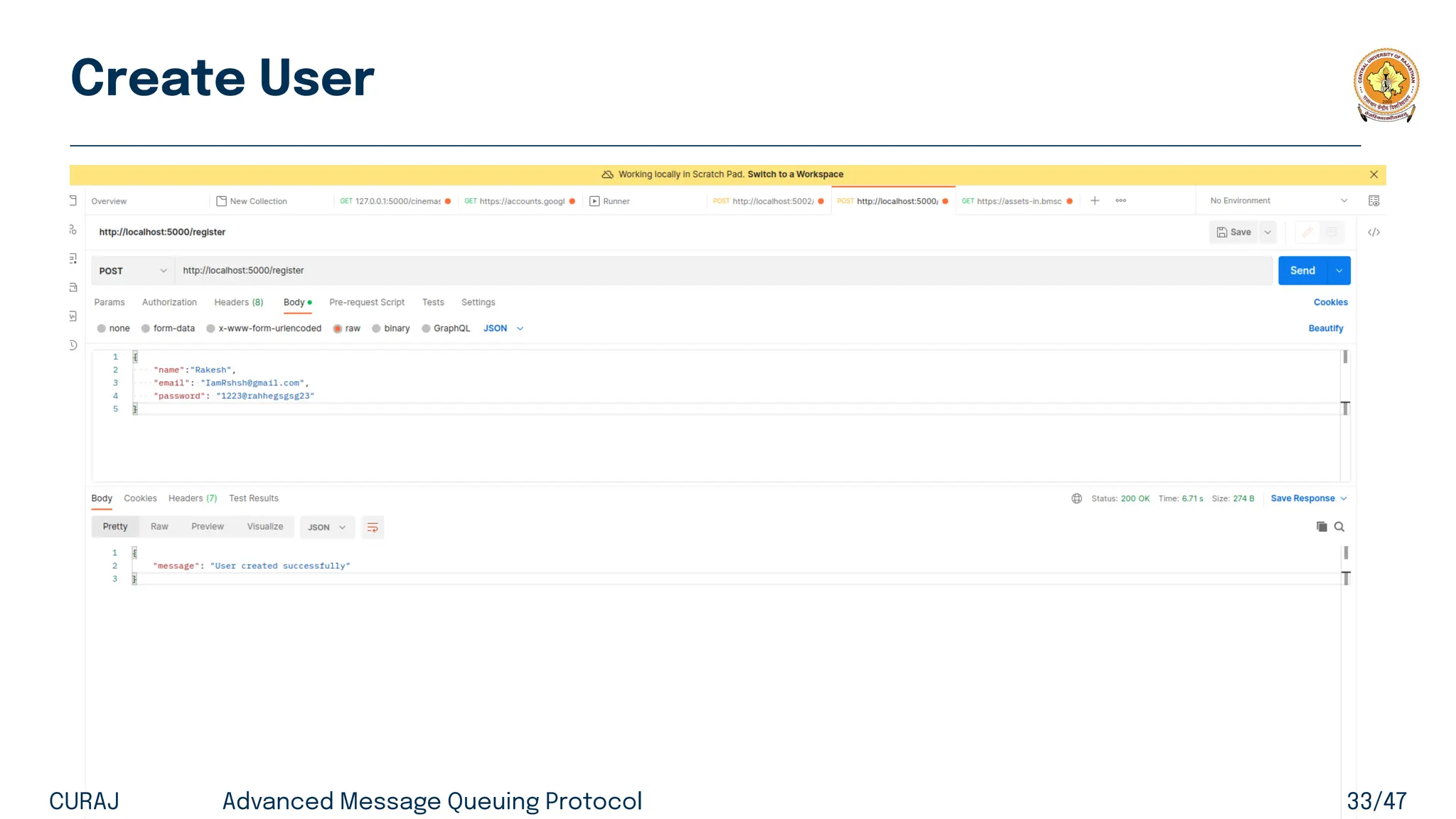
Task: Show response Visualize view
Action: (x=265, y=527)
